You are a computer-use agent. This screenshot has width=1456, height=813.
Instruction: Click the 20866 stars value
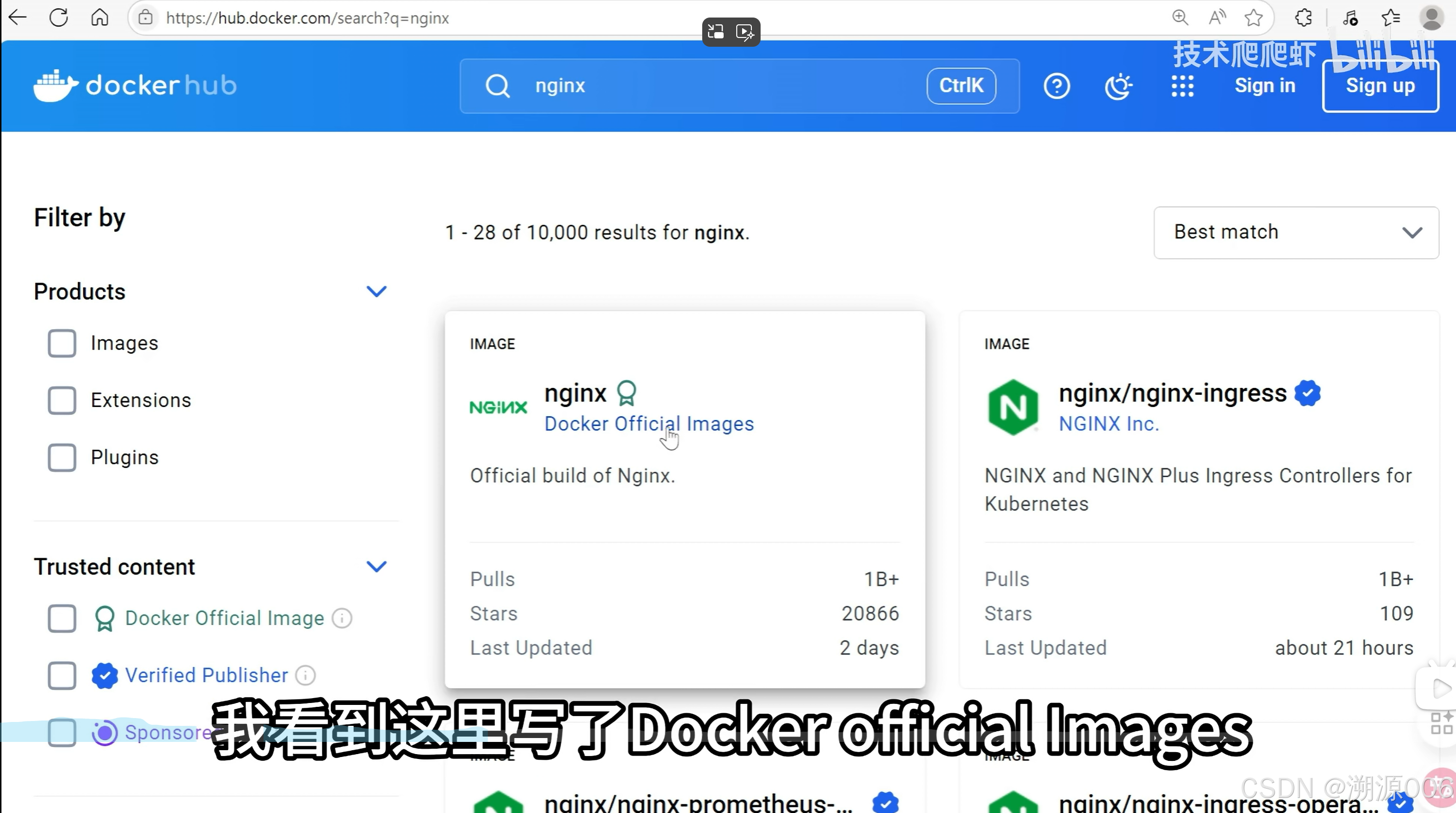[871, 613]
